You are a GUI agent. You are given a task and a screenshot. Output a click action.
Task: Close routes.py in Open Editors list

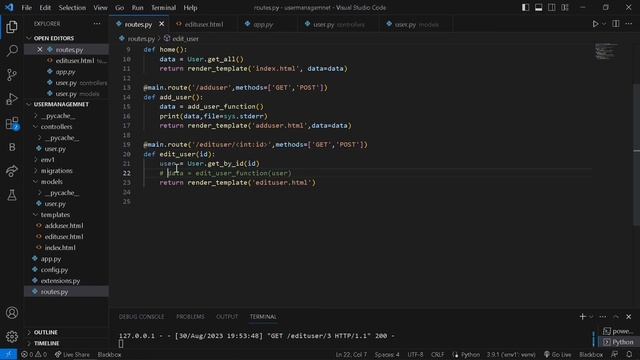pyautogui.click(x=40, y=49)
